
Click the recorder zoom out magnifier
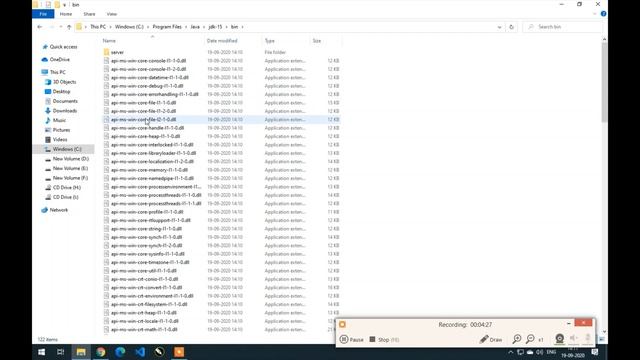[530, 339]
